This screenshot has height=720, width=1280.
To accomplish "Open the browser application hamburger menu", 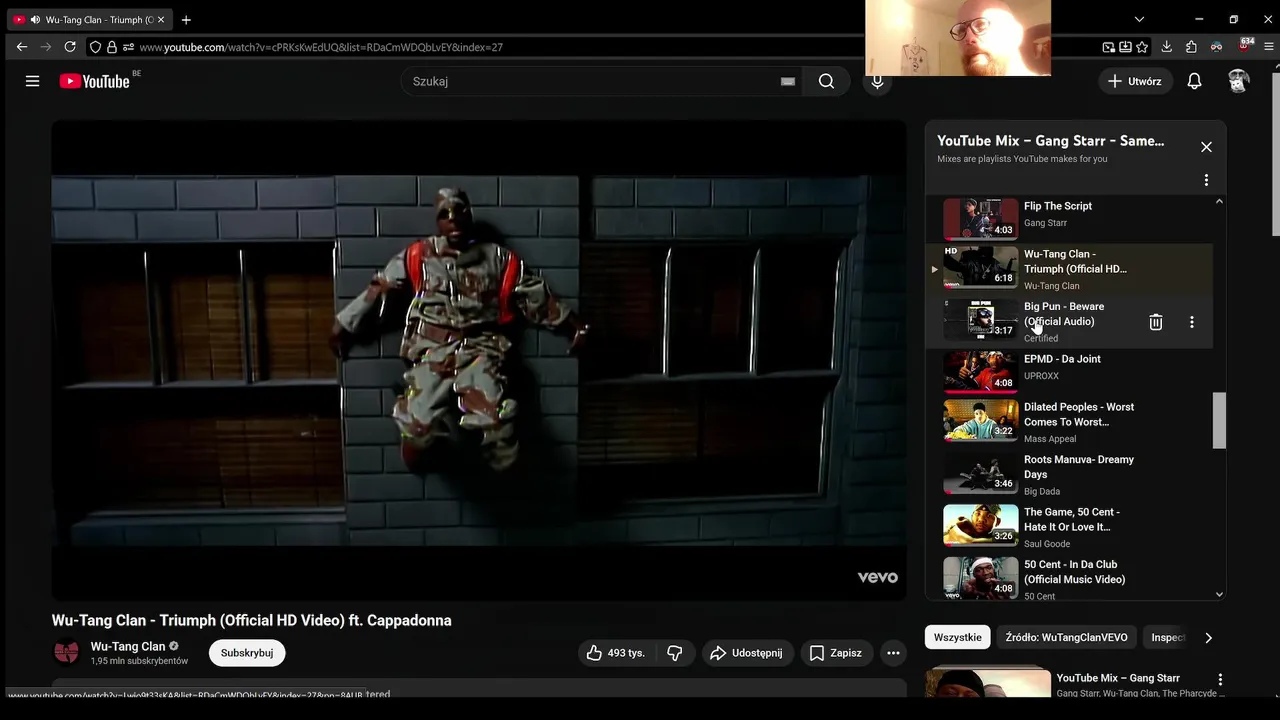I will (x=1269, y=47).
